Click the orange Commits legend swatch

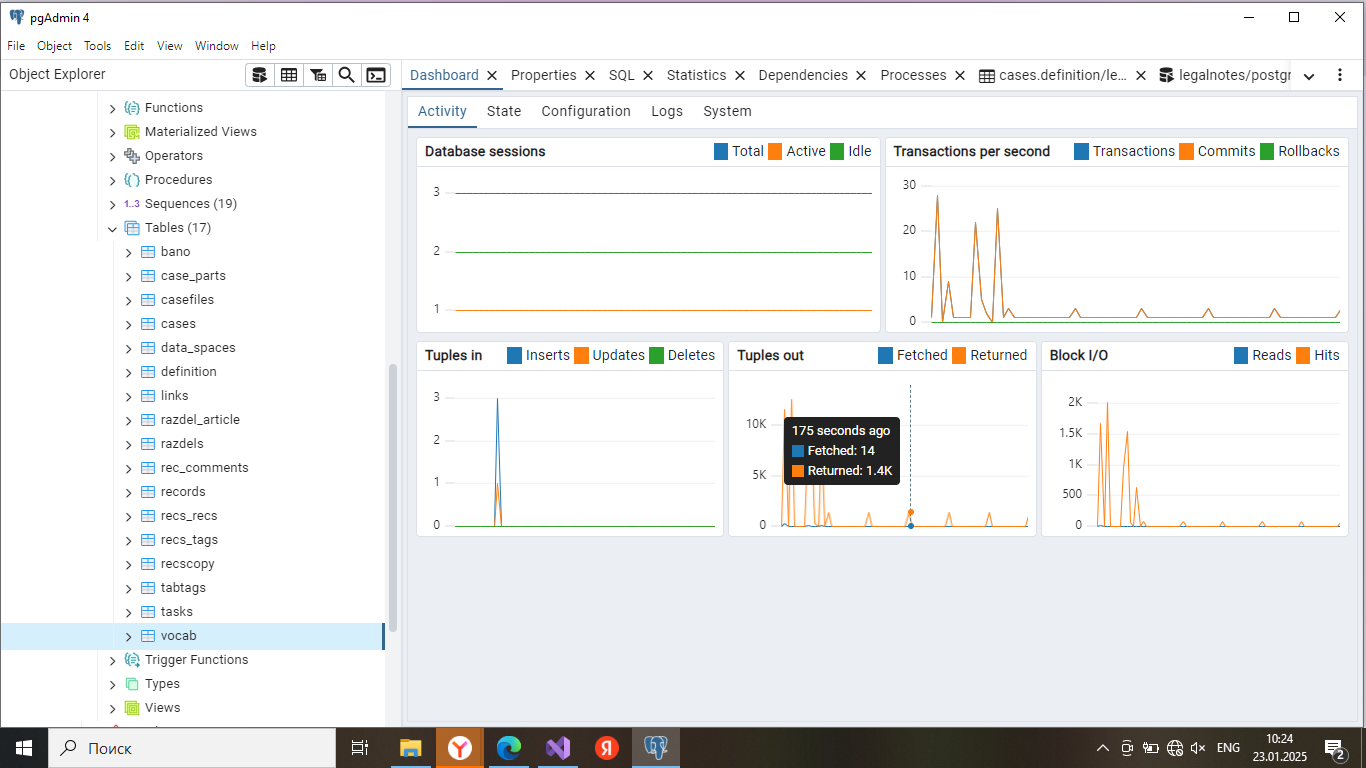coord(1187,152)
